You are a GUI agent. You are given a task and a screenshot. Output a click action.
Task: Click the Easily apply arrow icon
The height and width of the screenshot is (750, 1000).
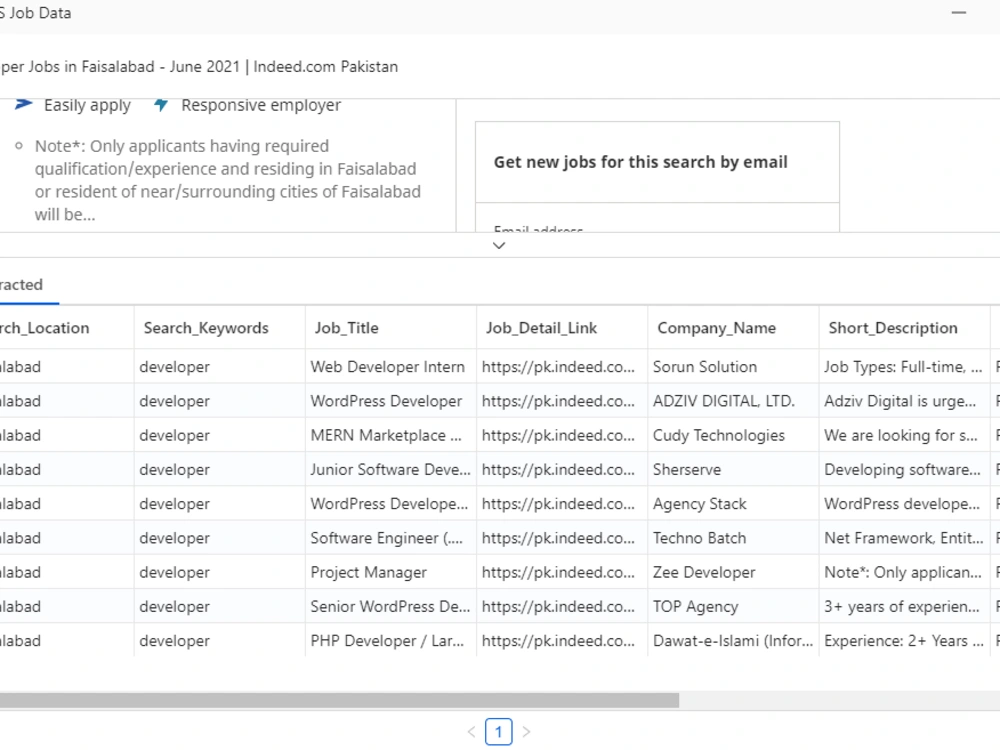24,104
